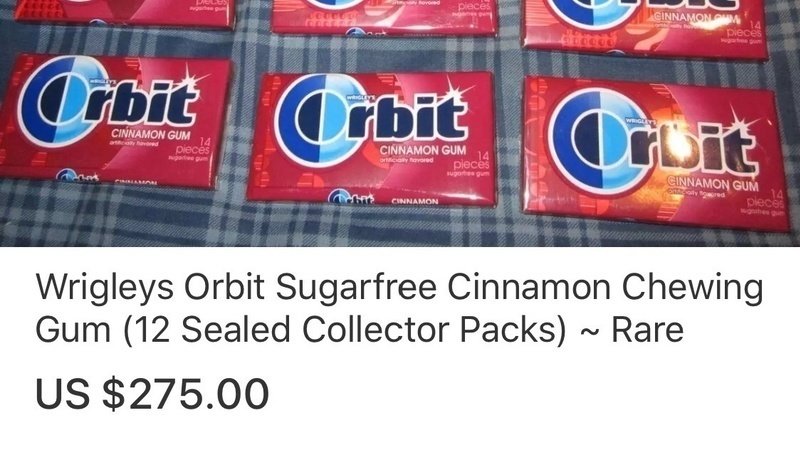Click the Orbit logo on the center pack

click(x=372, y=120)
